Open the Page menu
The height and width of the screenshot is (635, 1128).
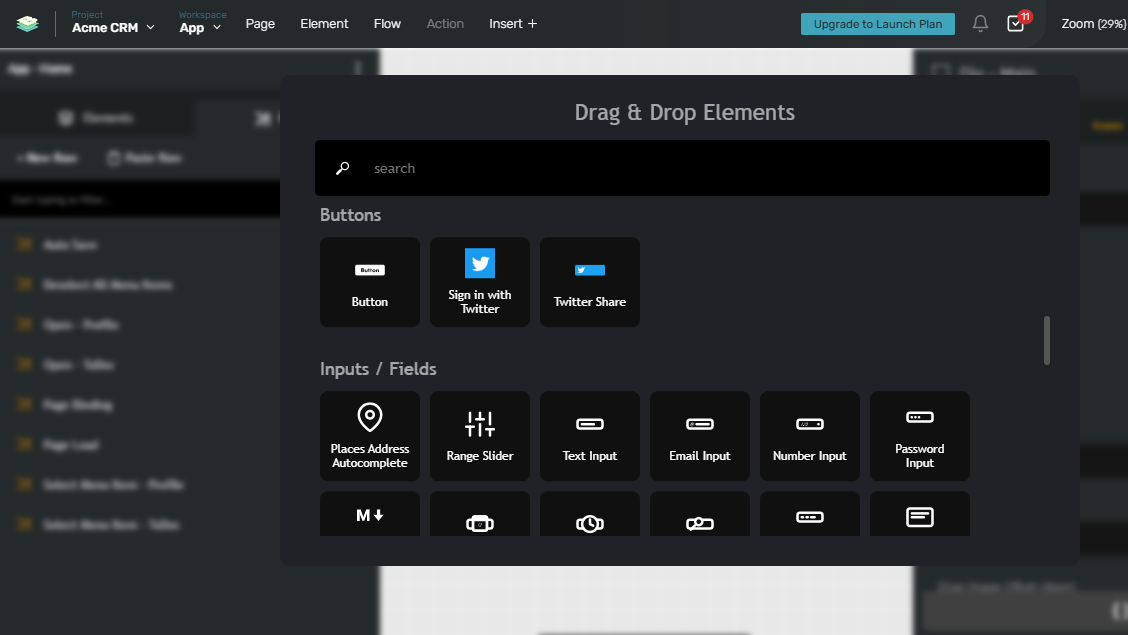click(260, 24)
